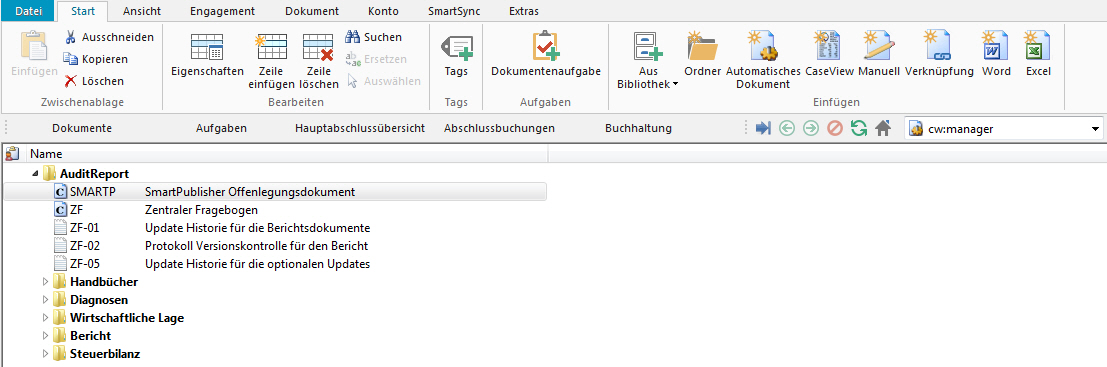
Task: Switch to the Ansicht ribbon tab
Action: [x=141, y=11]
